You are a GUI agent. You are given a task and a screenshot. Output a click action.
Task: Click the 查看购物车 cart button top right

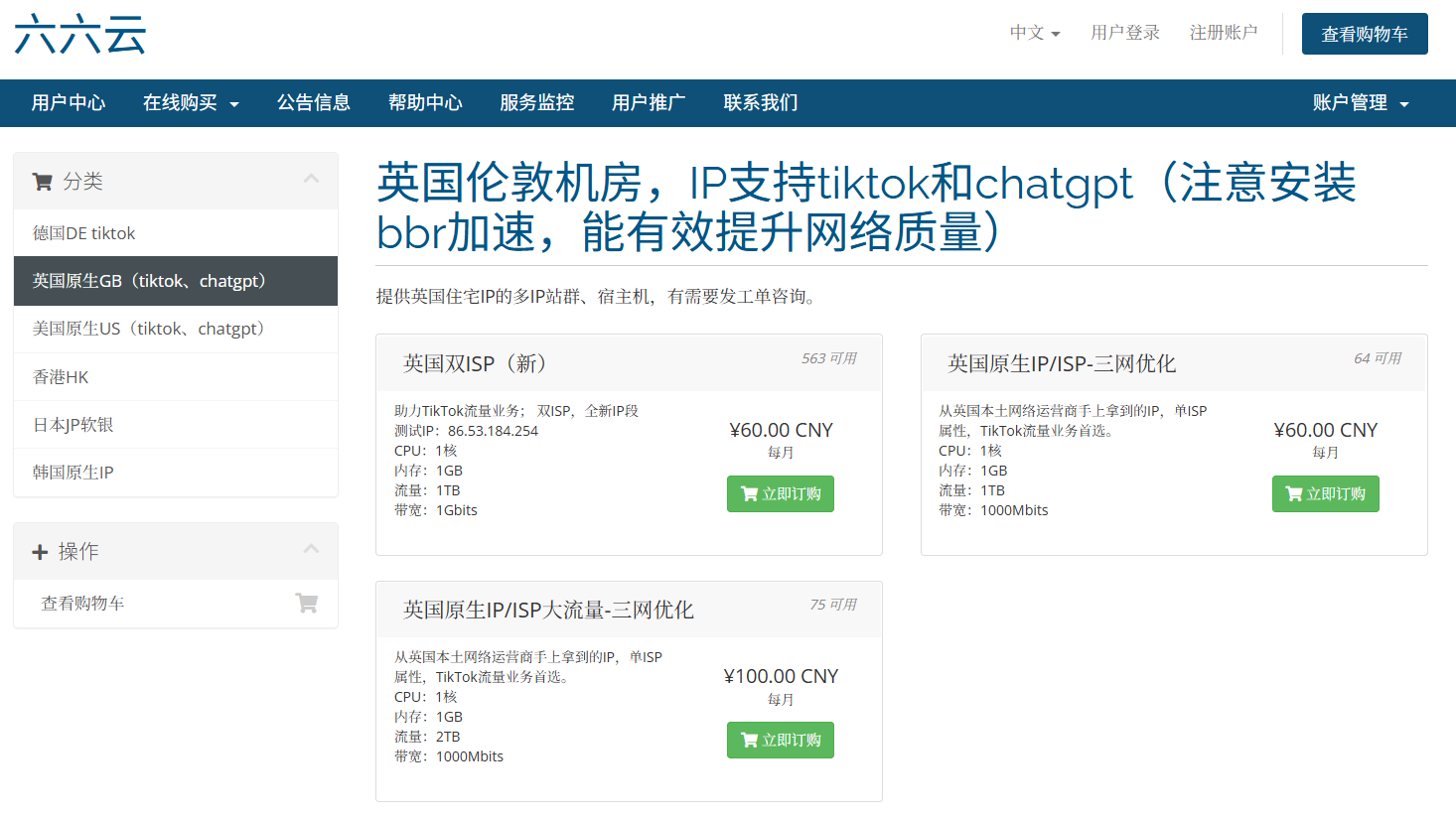click(1366, 33)
